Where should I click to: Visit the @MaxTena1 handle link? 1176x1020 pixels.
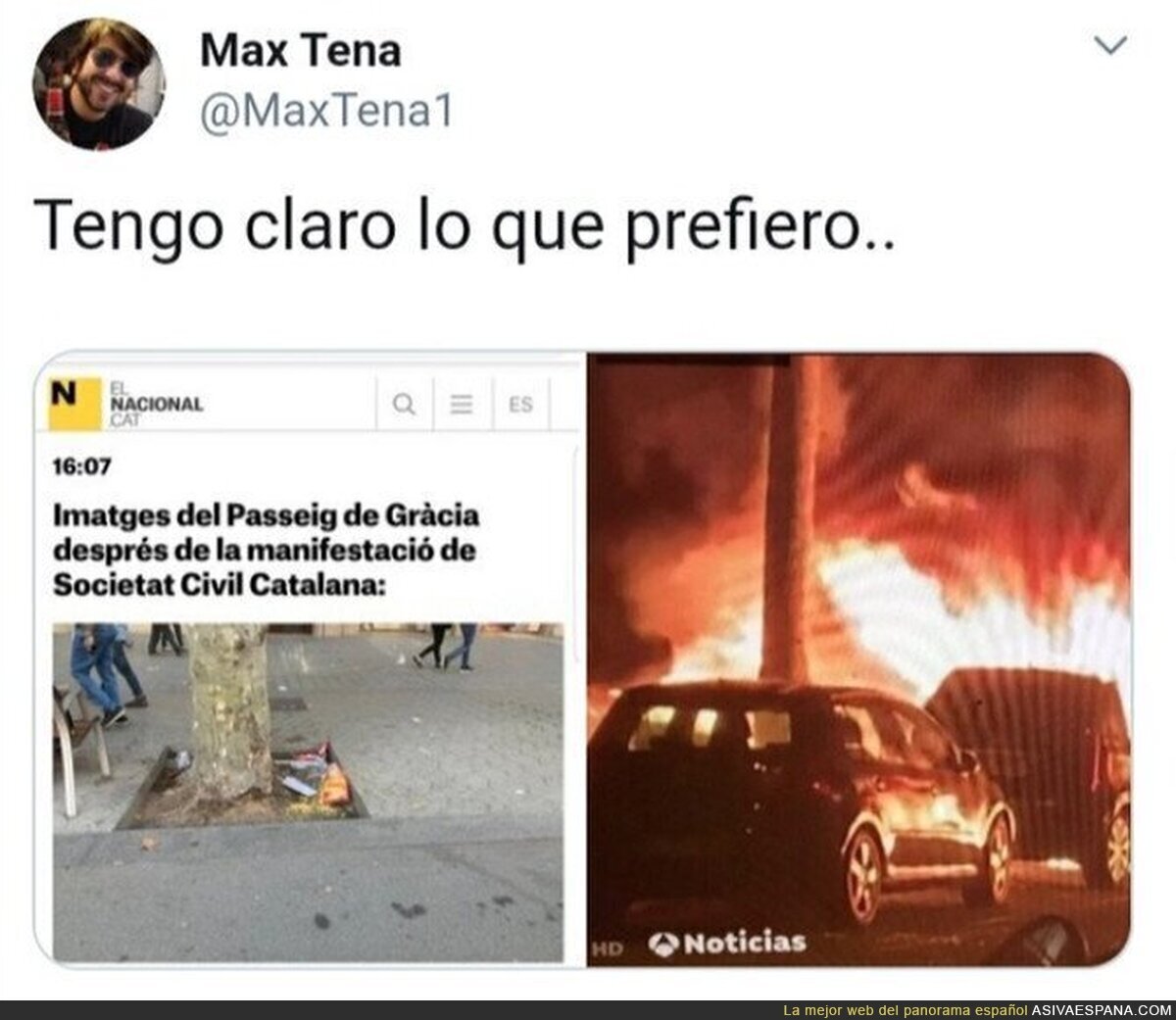tap(326, 113)
